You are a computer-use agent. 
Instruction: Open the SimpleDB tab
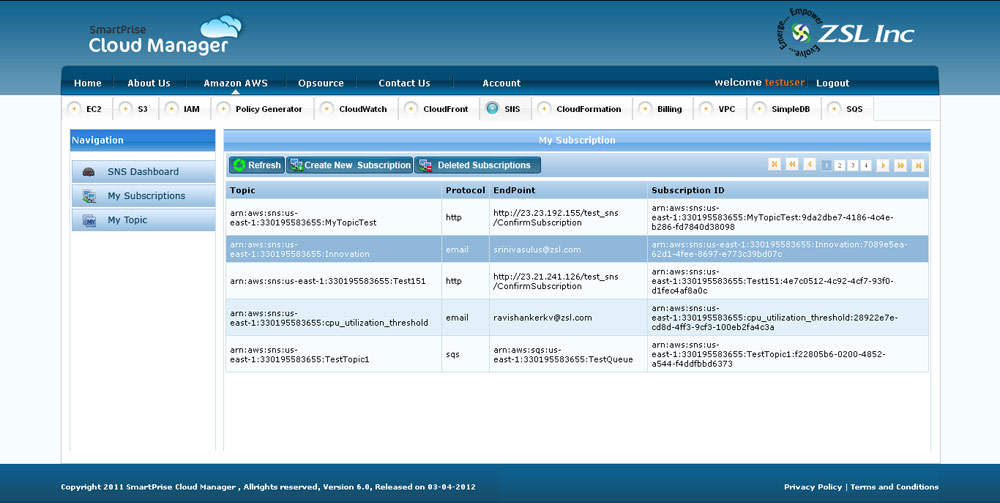(784, 109)
